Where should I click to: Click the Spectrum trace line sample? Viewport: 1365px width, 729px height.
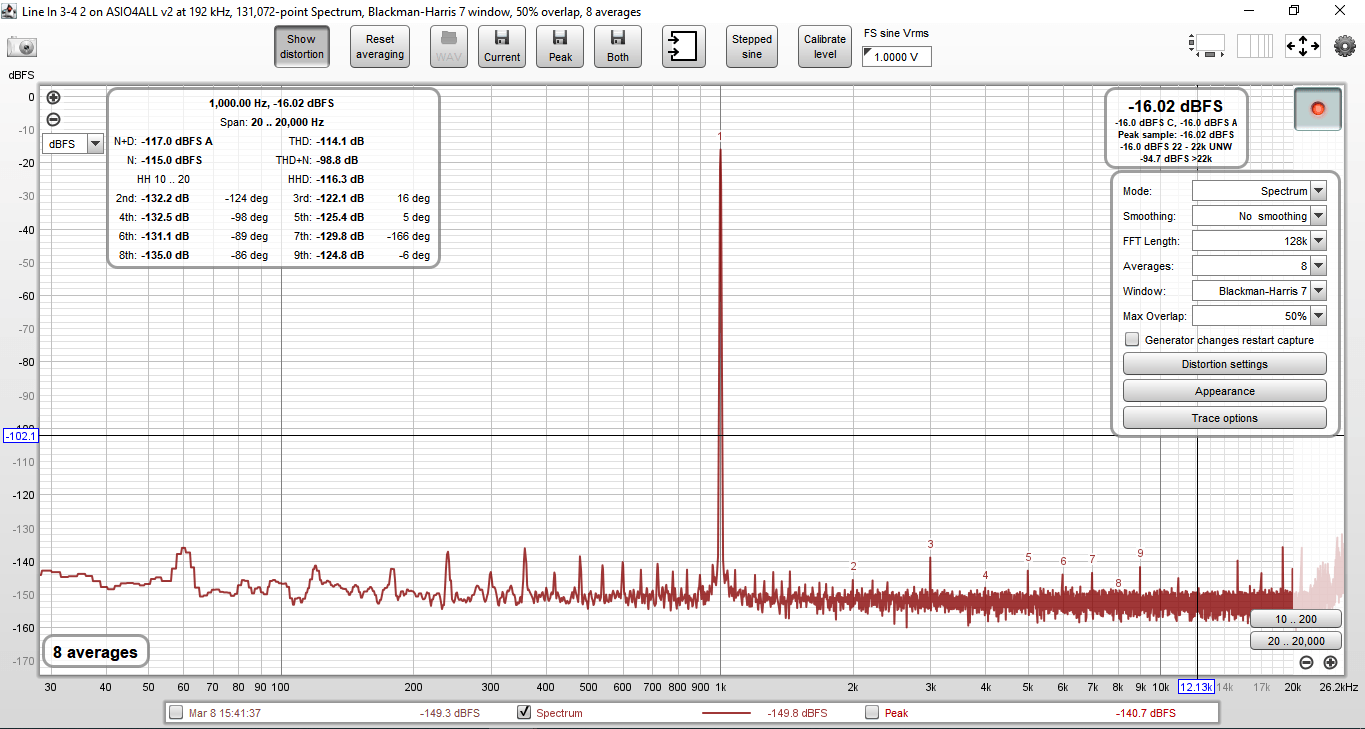(x=725, y=713)
